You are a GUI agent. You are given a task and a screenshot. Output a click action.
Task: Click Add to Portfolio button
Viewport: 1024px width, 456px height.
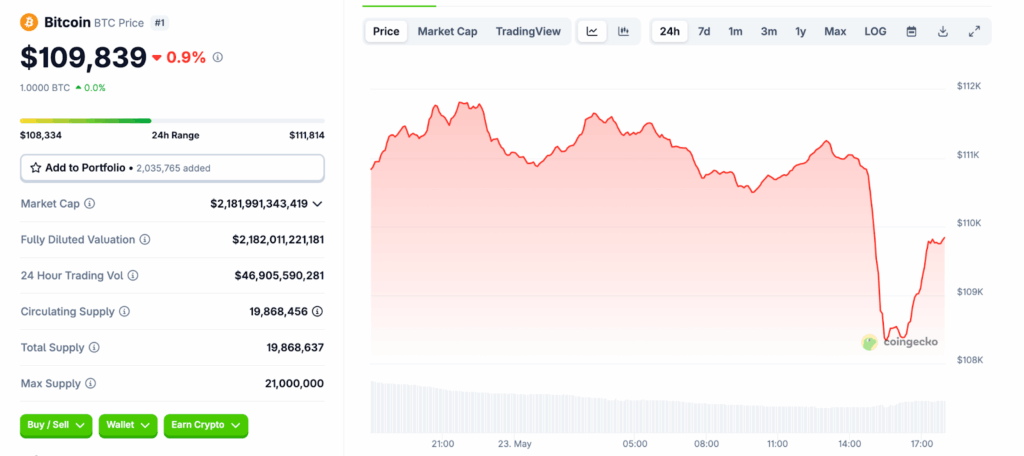click(172, 168)
